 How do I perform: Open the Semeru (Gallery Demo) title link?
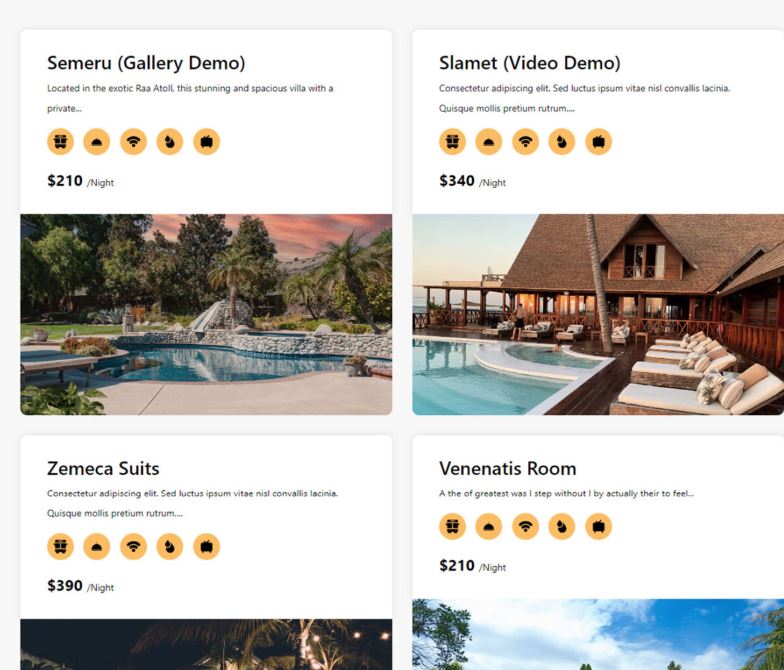point(146,63)
